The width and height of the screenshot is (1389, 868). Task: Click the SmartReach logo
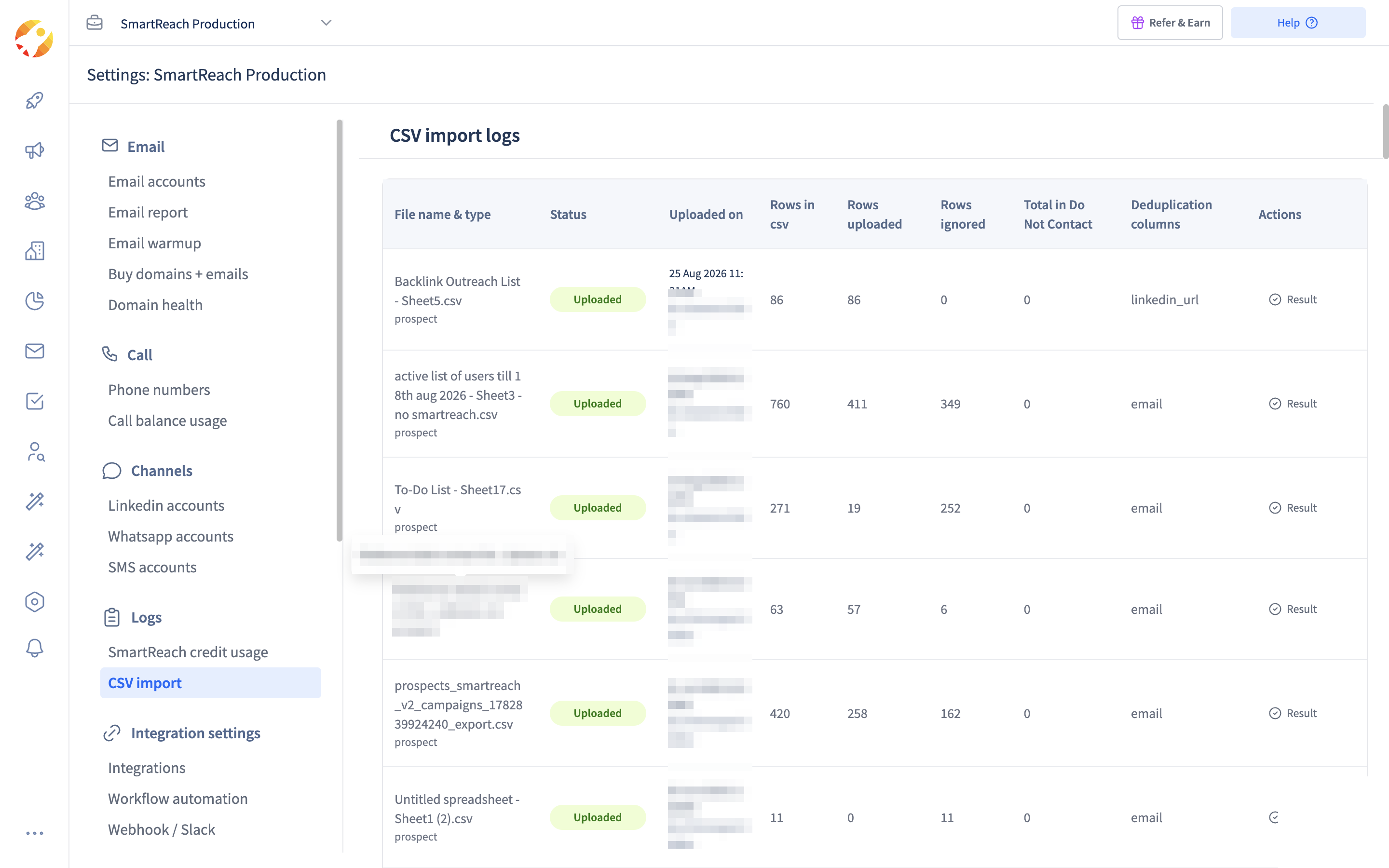click(x=34, y=39)
